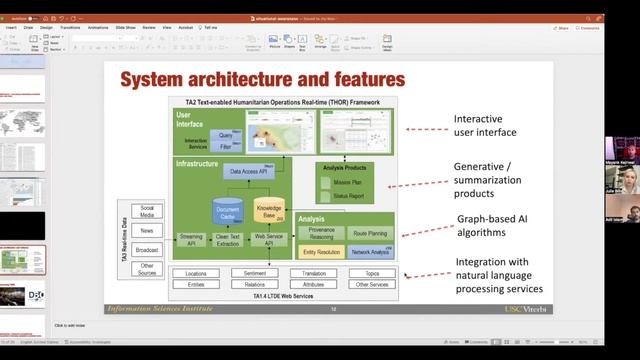
Task: Click the 'Entity Resolution' box on slide
Action: pyautogui.click(x=322, y=252)
